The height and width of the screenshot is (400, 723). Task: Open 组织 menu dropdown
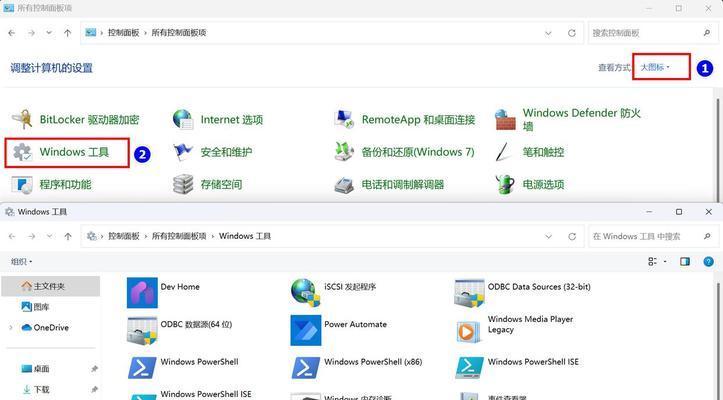pos(21,262)
